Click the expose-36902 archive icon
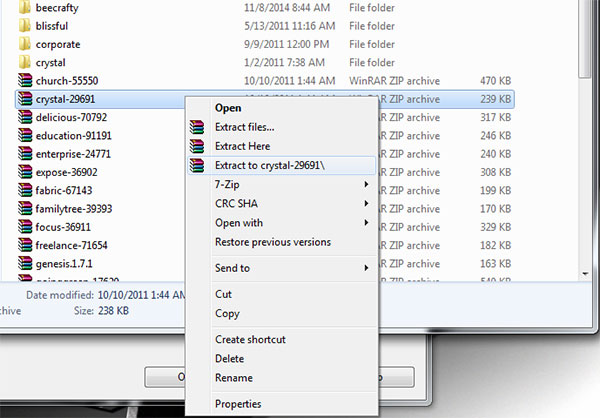Image resolution: width=600 pixels, height=418 pixels. tap(25, 172)
